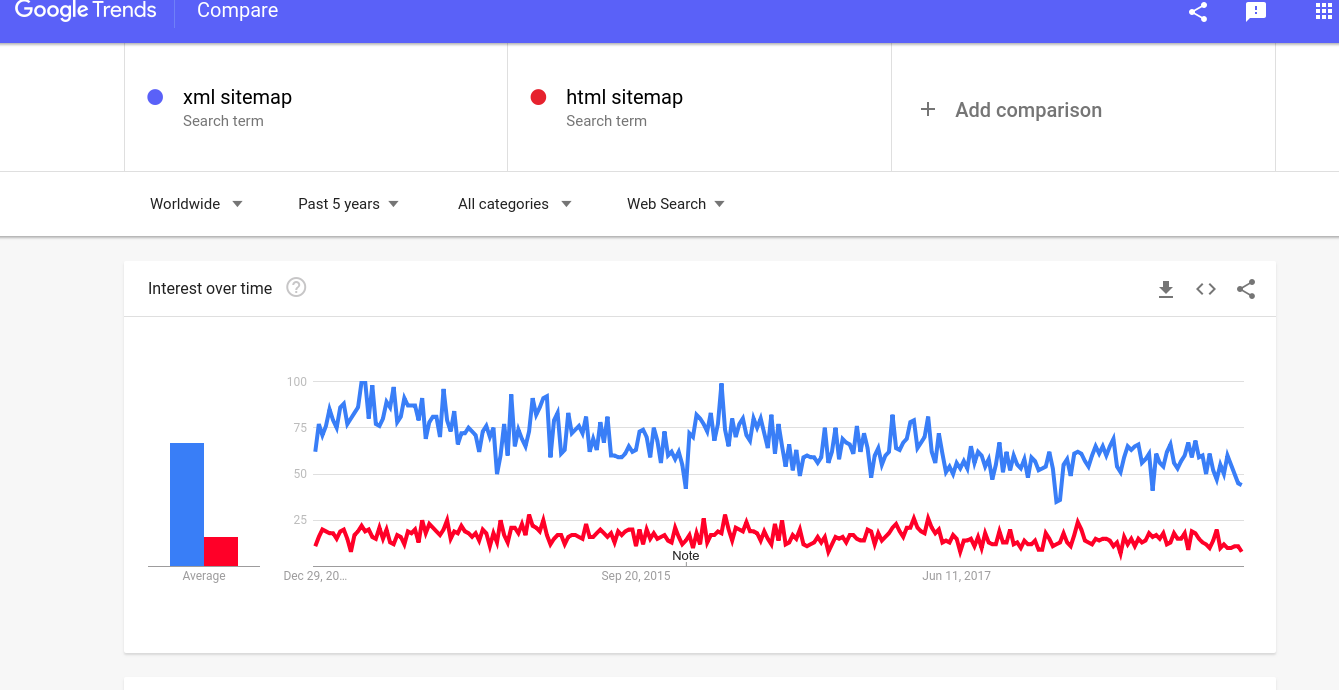
Task: Open the Worldwide region dropdown
Action: pos(196,204)
